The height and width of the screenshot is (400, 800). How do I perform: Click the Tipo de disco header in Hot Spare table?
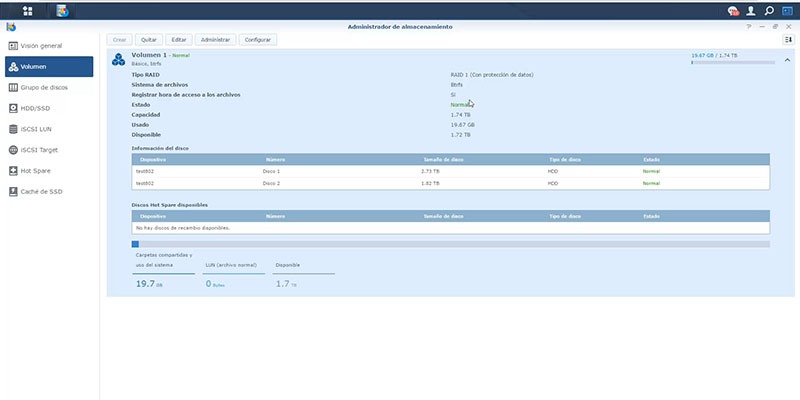pos(565,216)
